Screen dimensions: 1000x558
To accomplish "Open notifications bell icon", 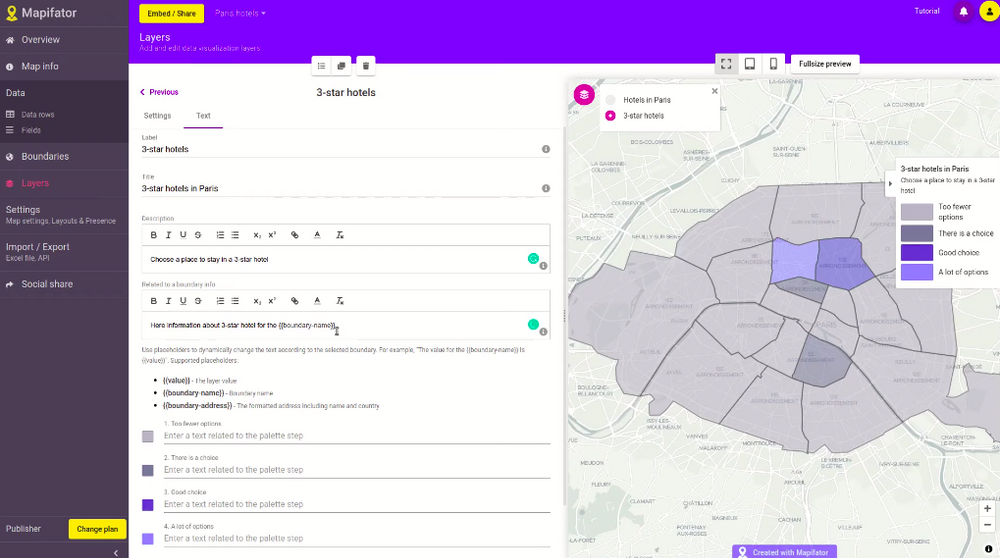I will pyautogui.click(x=963, y=11).
